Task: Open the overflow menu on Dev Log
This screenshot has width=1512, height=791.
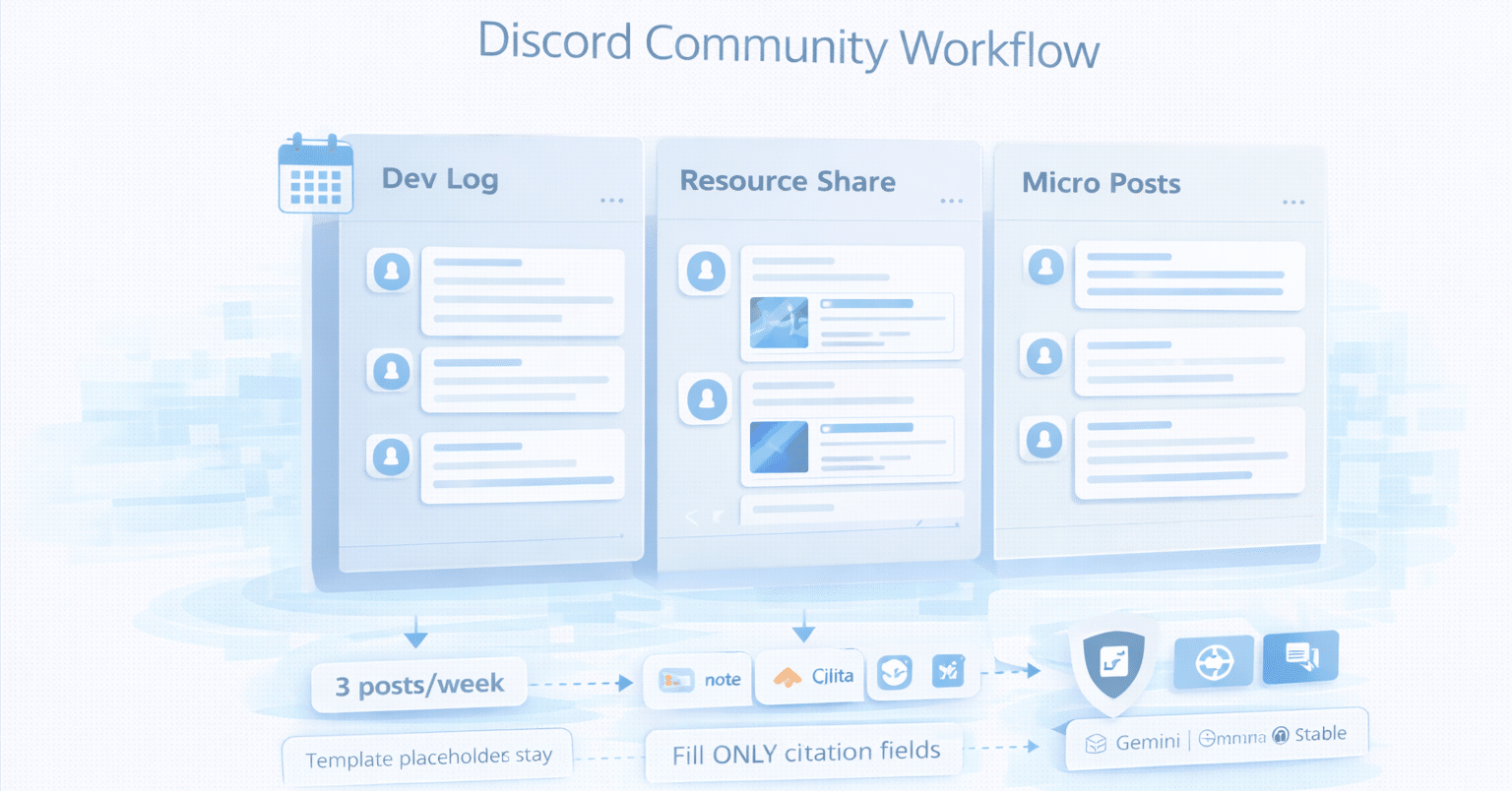Action: 612,200
